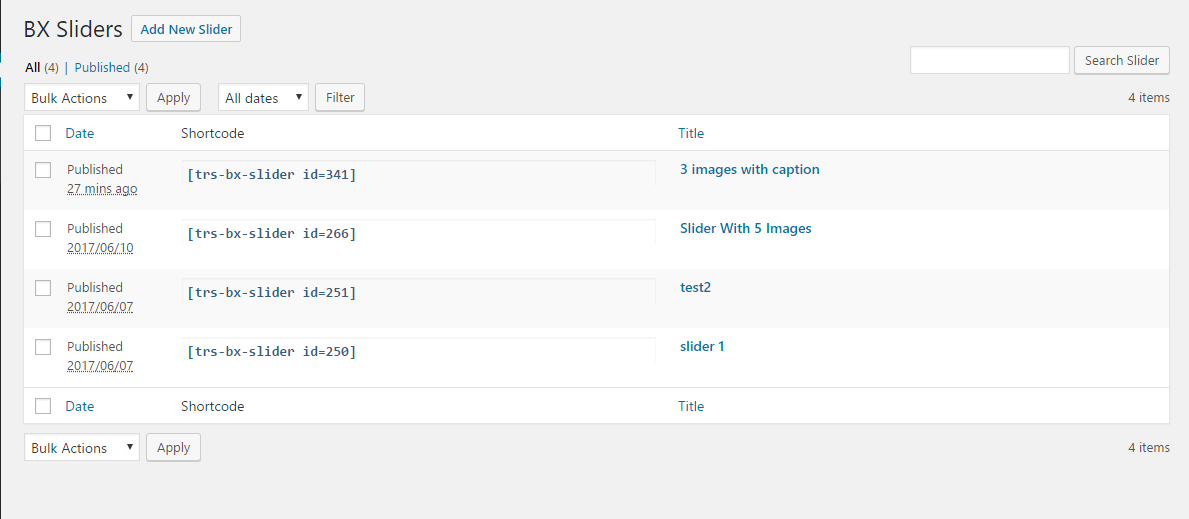The image size is (1189, 519).
Task: Select checkbox for '3 images with caption' row
Action: point(43,170)
